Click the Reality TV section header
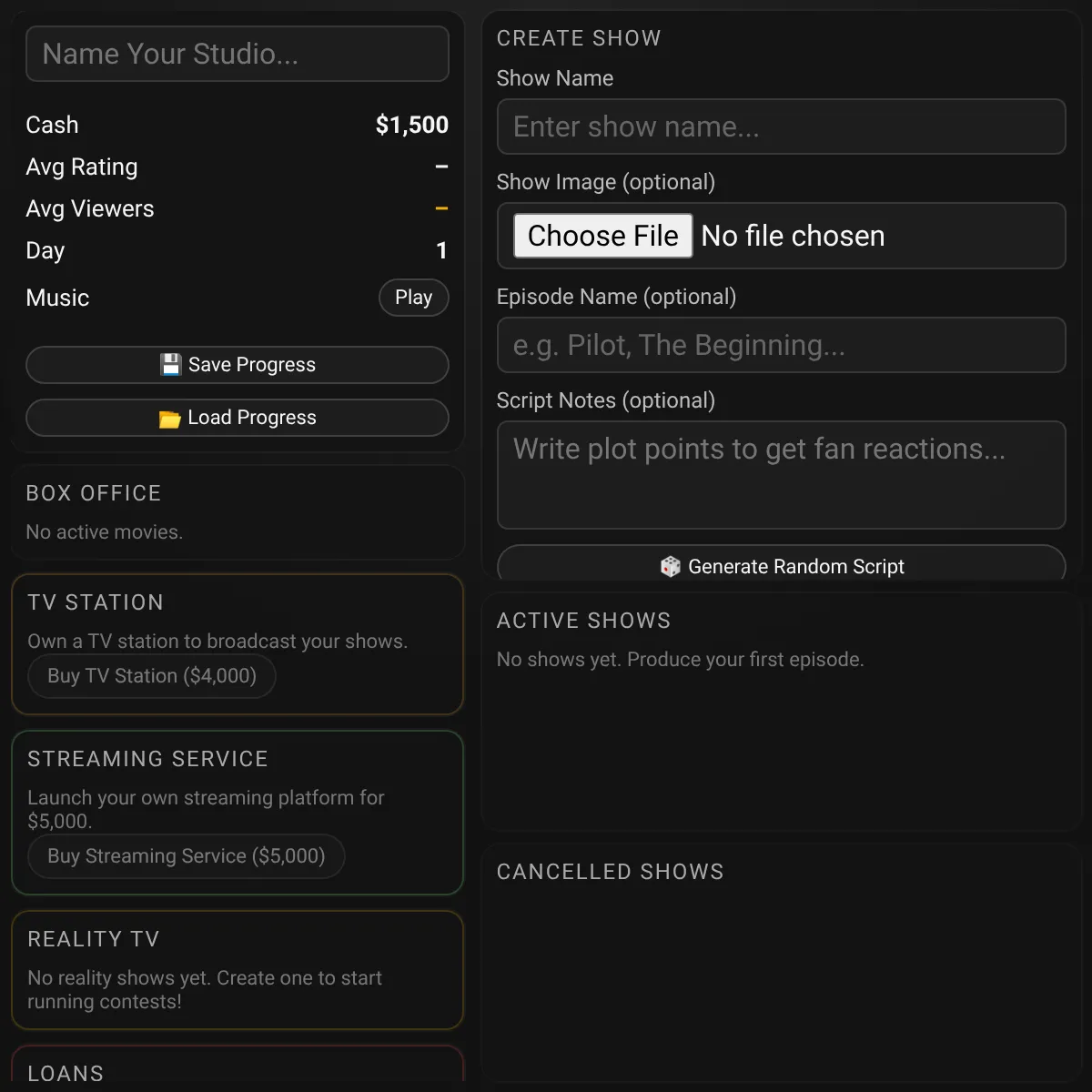Image resolution: width=1092 pixels, height=1092 pixels. point(94,939)
